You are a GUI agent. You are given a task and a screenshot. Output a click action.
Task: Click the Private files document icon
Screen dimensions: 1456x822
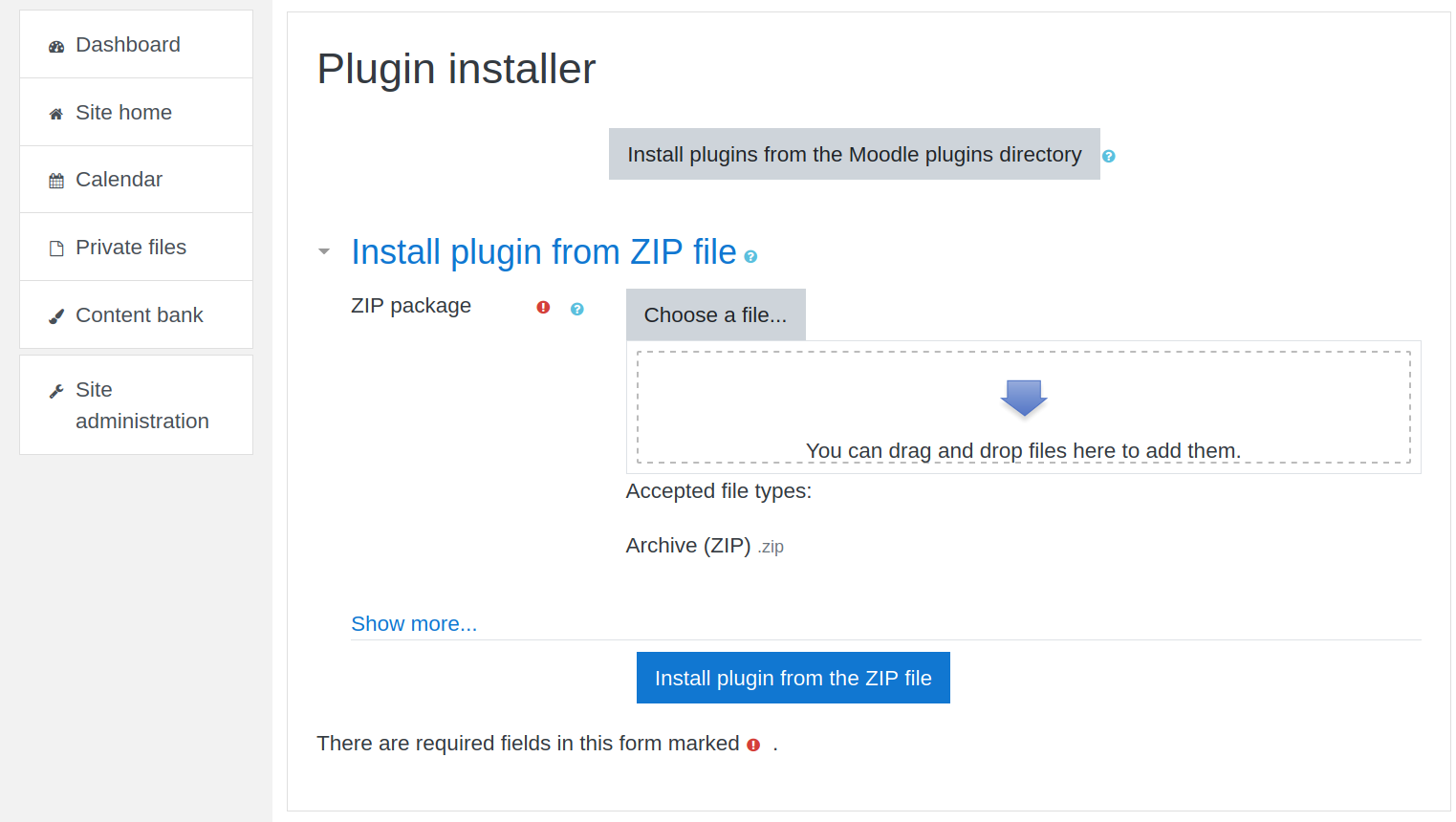(56, 249)
